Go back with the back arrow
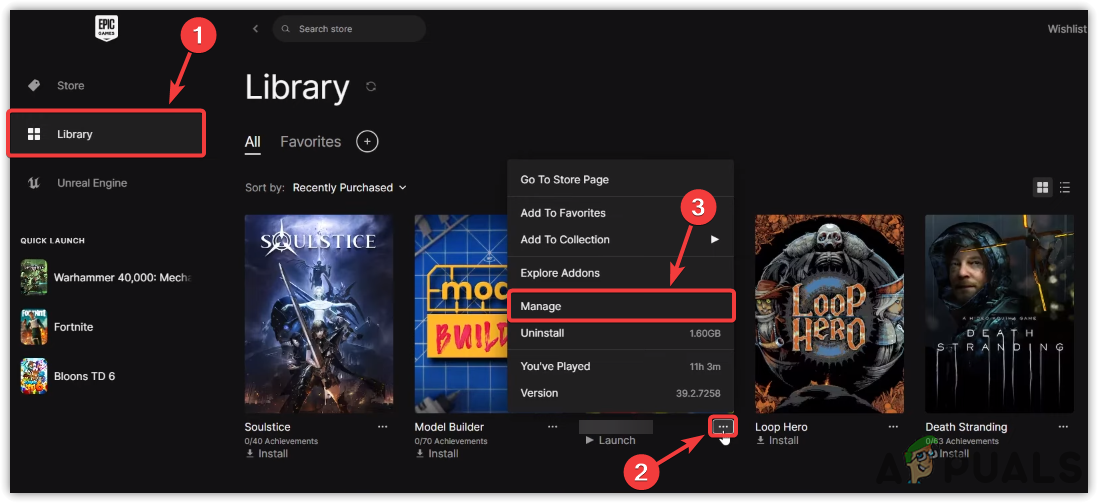 [255, 29]
